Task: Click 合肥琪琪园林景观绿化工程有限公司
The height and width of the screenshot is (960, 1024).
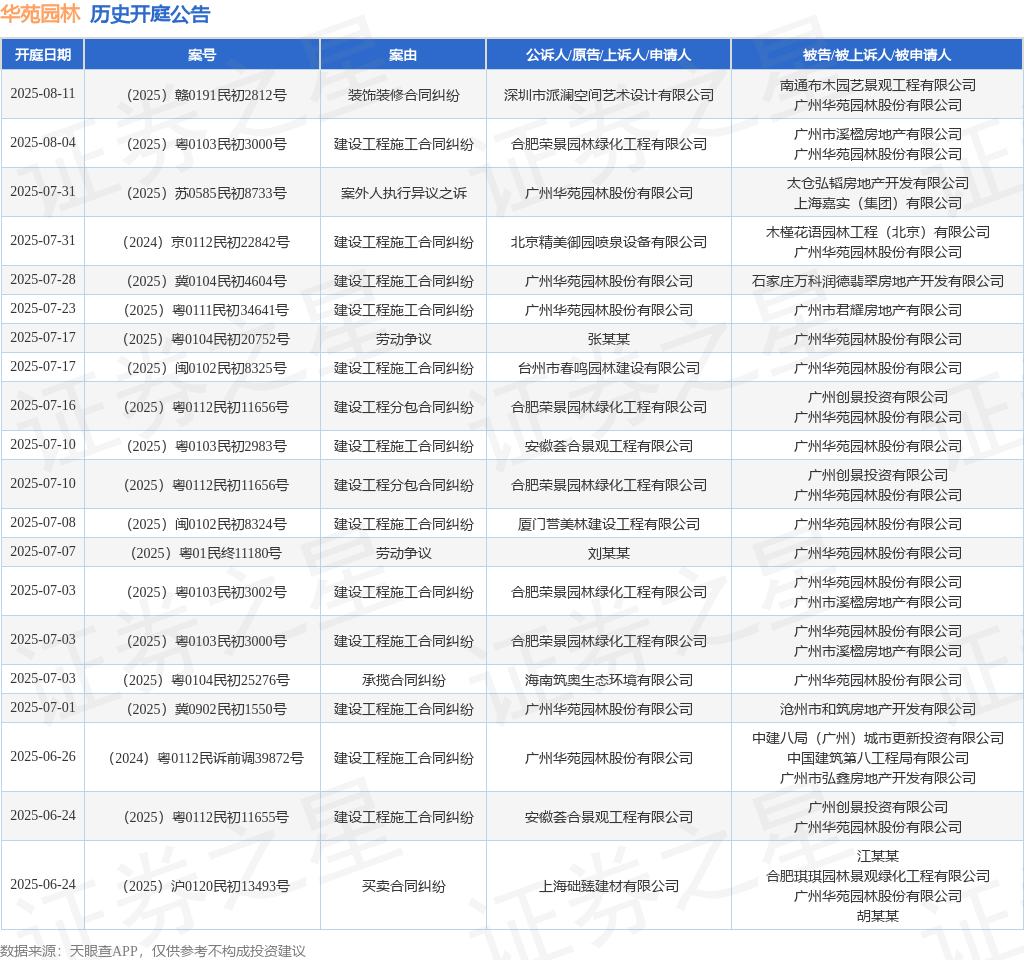Action: click(x=878, y=876)
